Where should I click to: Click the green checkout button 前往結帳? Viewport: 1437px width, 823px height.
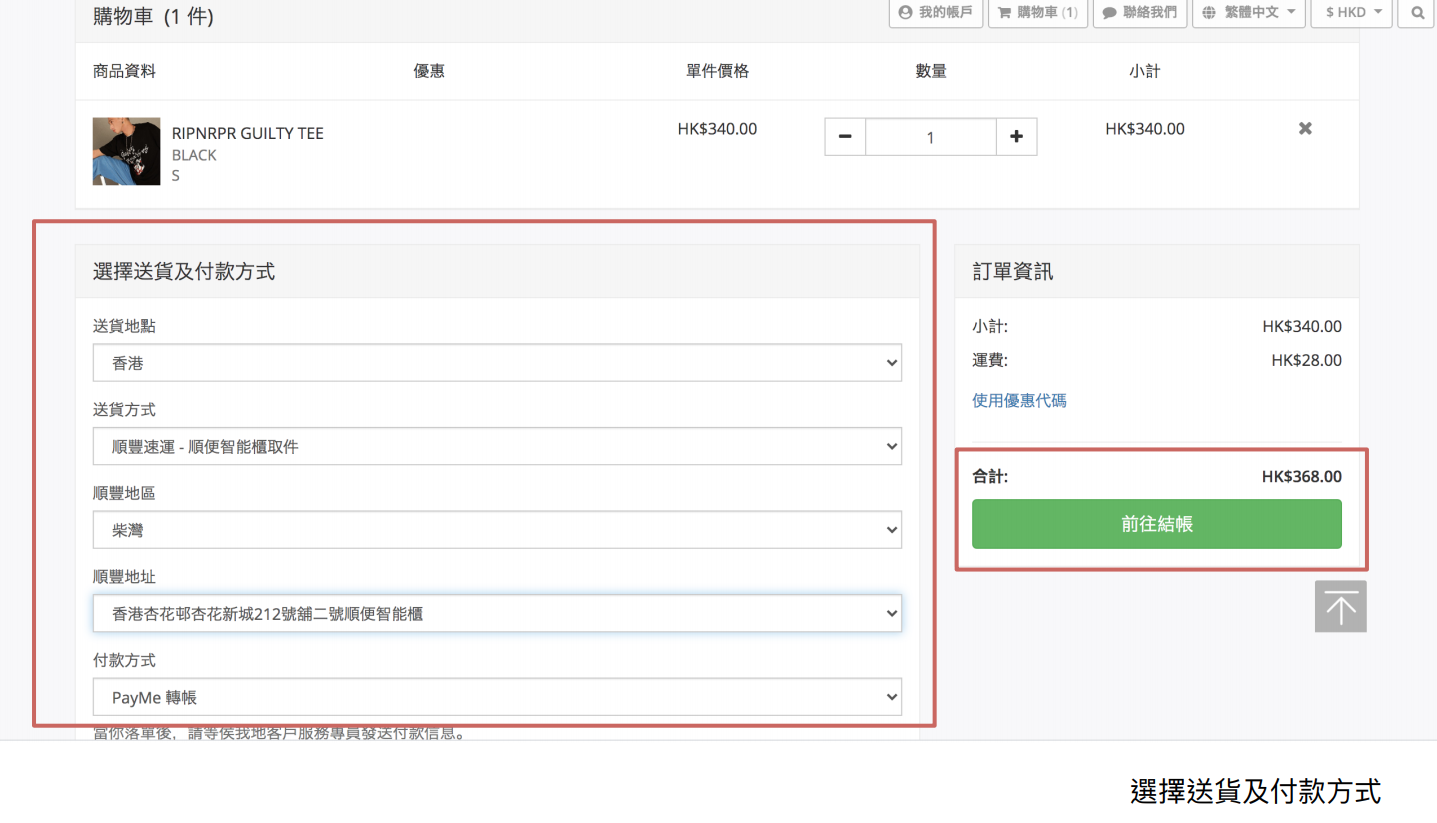click(1156, 524)
